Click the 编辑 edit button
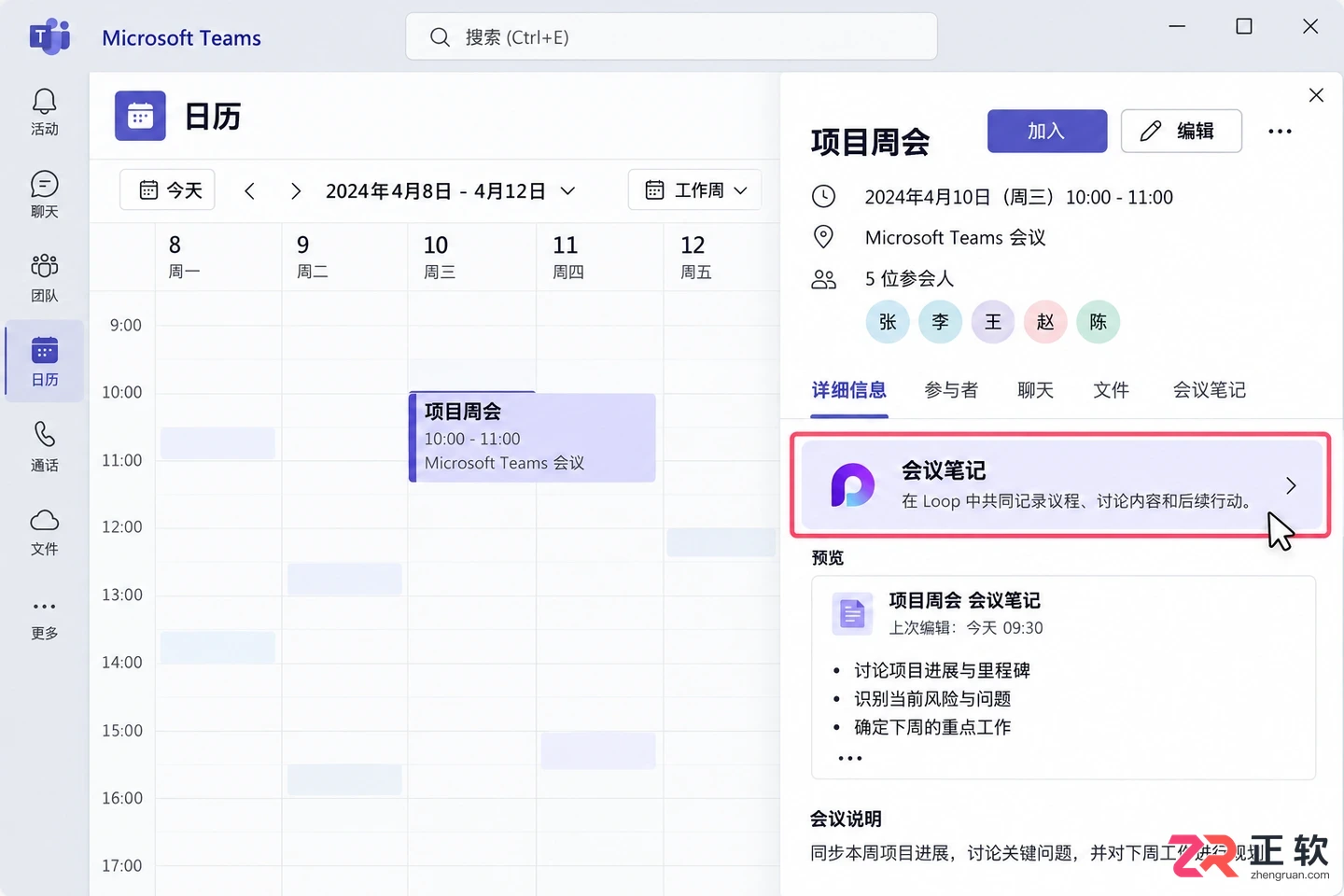The image size is (1344, 896). [1182, 131]
